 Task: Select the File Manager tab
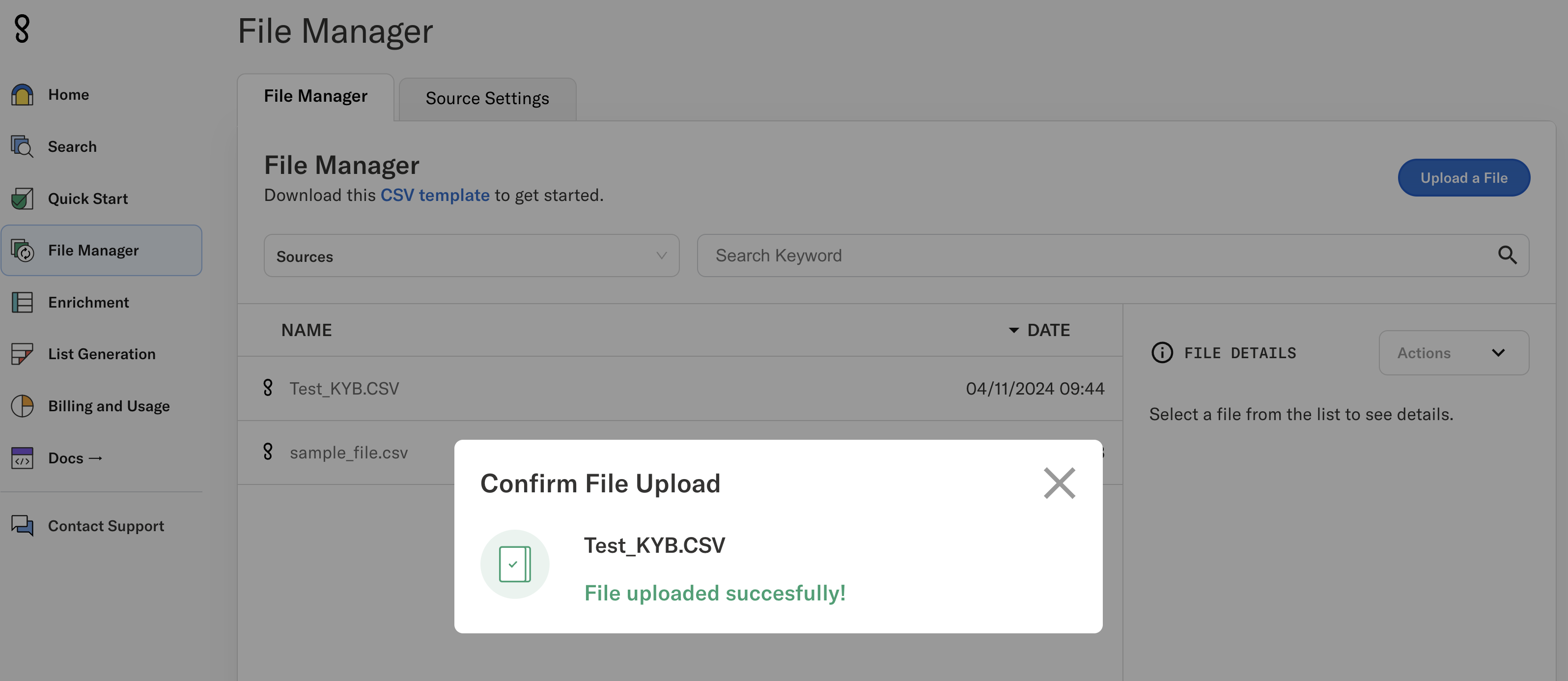tap(315, 95)
